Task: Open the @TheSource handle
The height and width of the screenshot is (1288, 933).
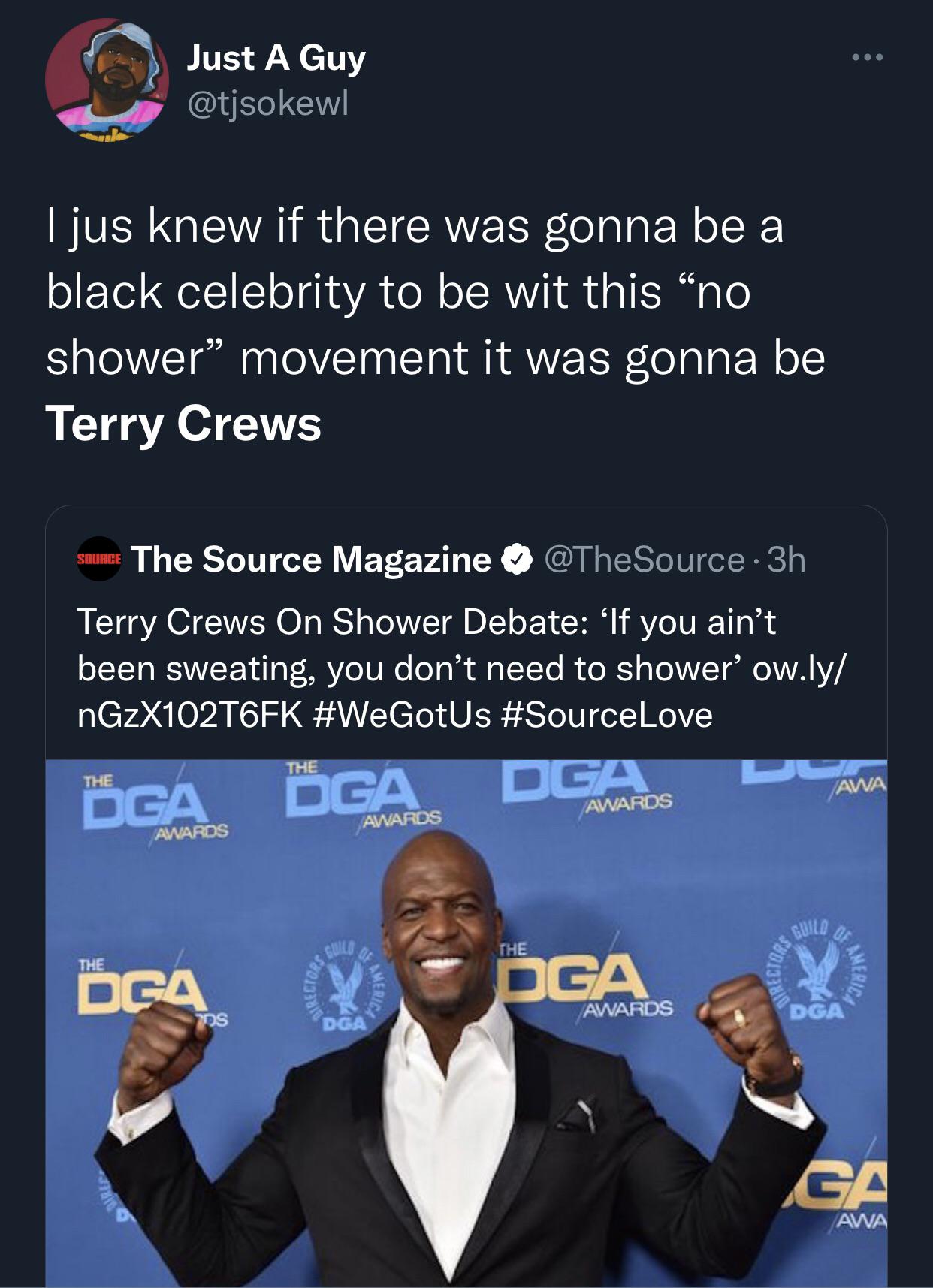Action: (x=643, y=560)
